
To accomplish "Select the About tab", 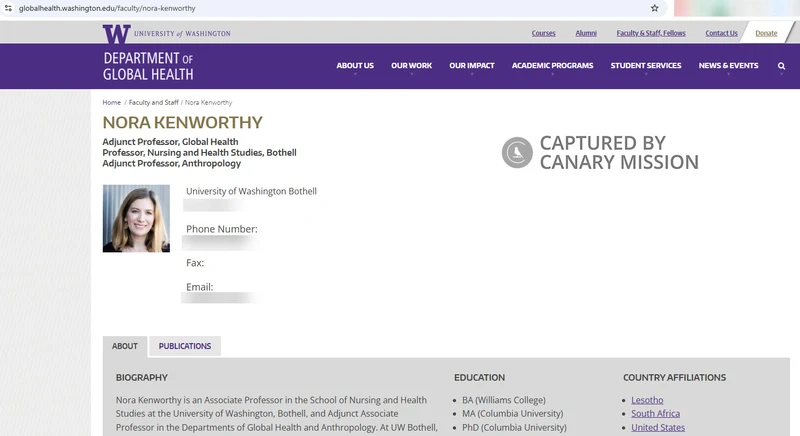I will [124, 346].
